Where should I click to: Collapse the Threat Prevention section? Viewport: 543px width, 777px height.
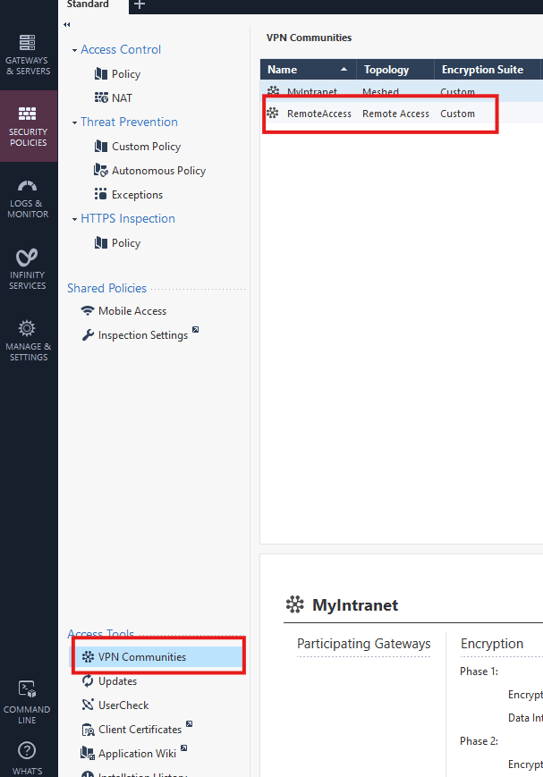point(74,122)
